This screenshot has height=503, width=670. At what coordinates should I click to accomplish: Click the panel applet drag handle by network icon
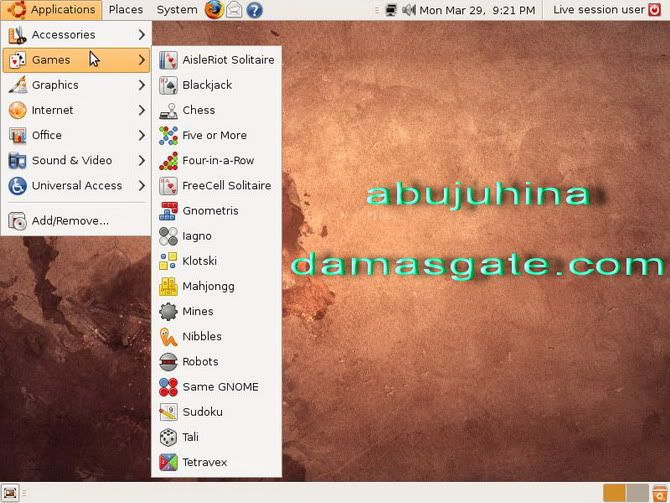pos(377,10)
